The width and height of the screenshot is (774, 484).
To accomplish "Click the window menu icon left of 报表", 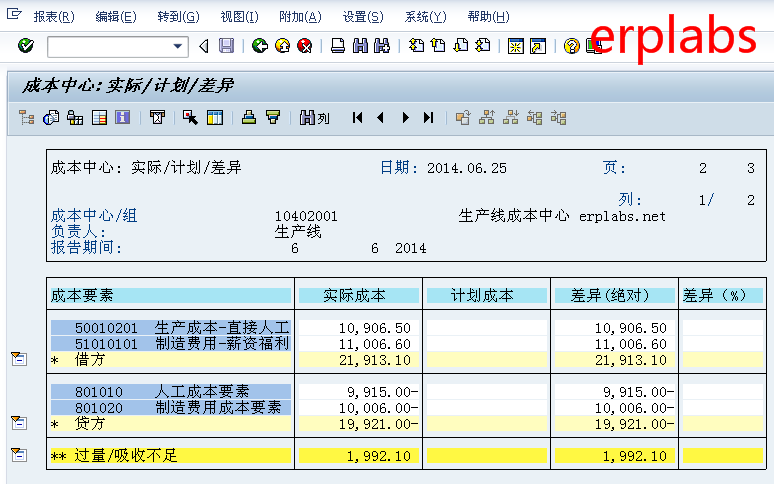I will point(14,14).
